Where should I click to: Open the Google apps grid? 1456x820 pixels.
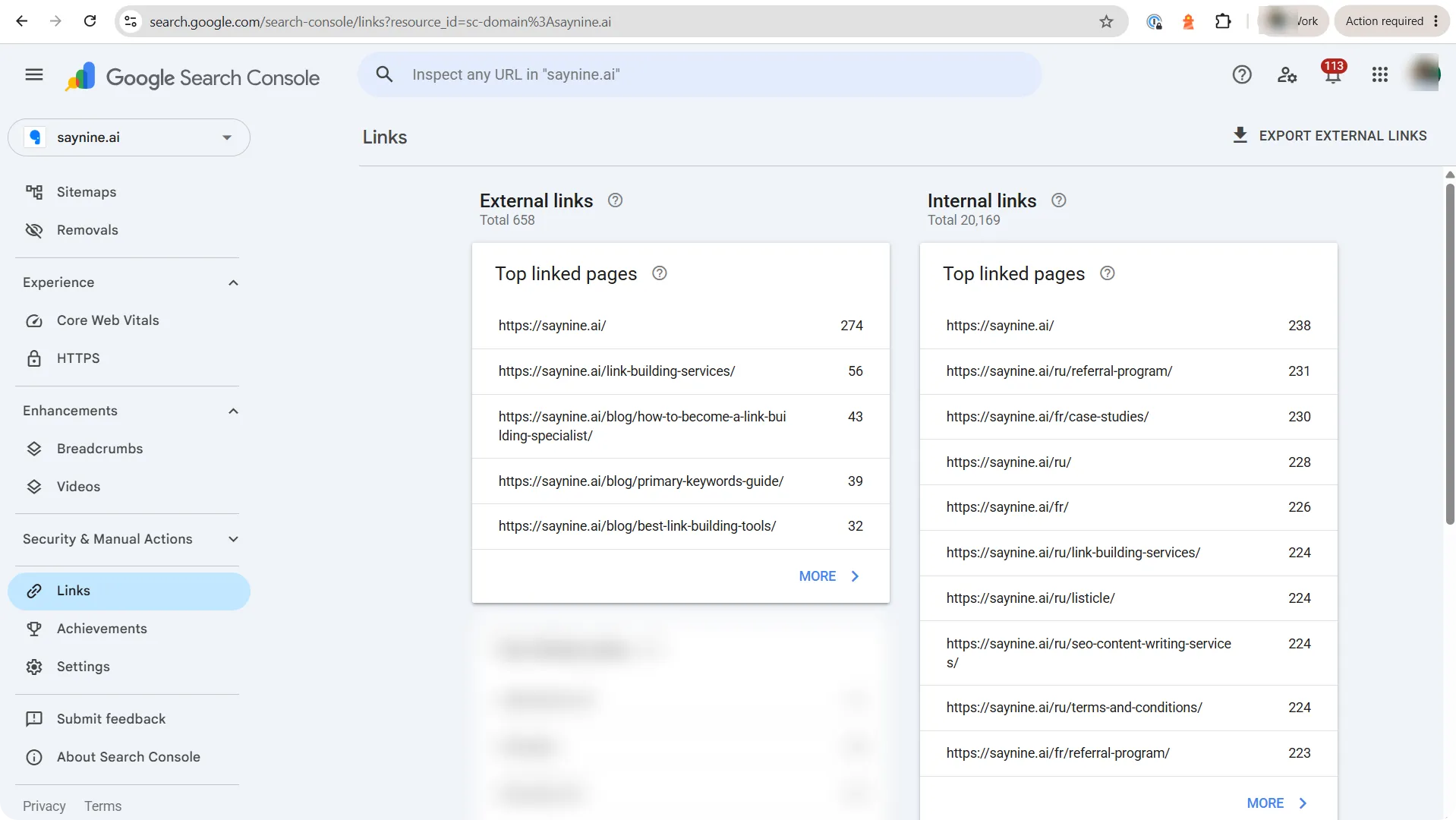1380,74
